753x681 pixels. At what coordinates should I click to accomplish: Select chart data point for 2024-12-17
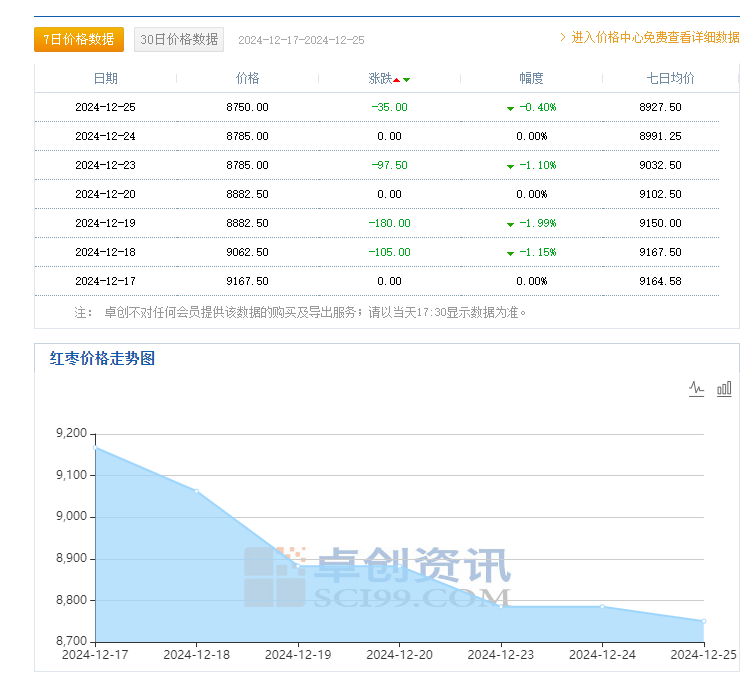click(x=96, y=448)
